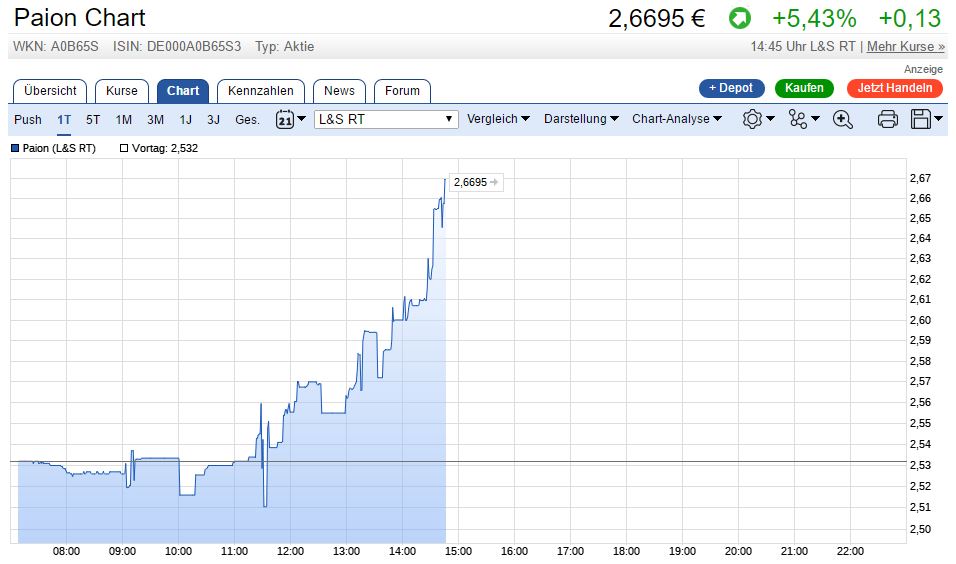The image size is (956, 564).
Task: Expand the Darstellung display menu
Action: tap(581, 119)
